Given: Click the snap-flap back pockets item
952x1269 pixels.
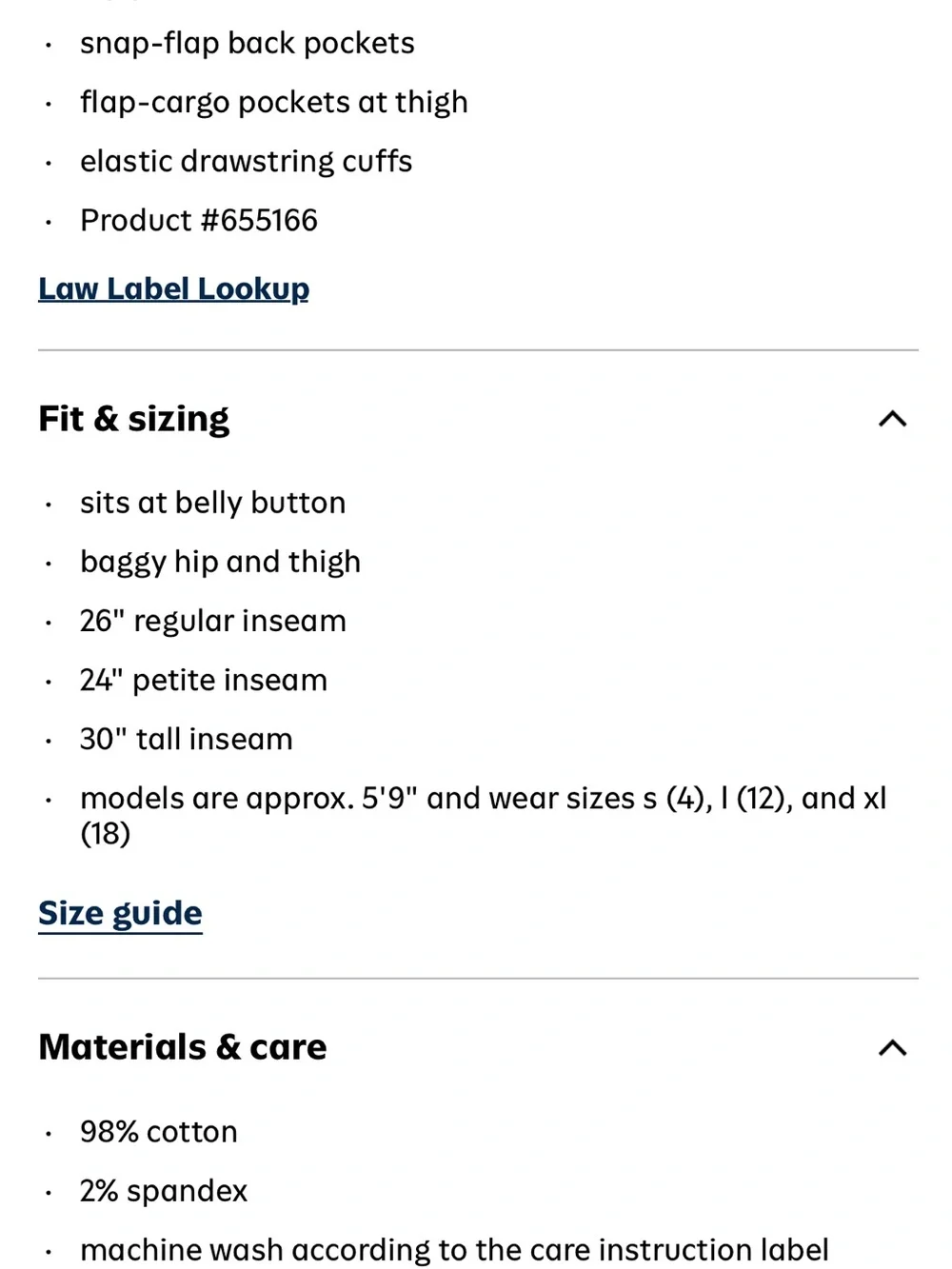Looking at the screenshot, I should pyautogui.click(x=248, y=44).
